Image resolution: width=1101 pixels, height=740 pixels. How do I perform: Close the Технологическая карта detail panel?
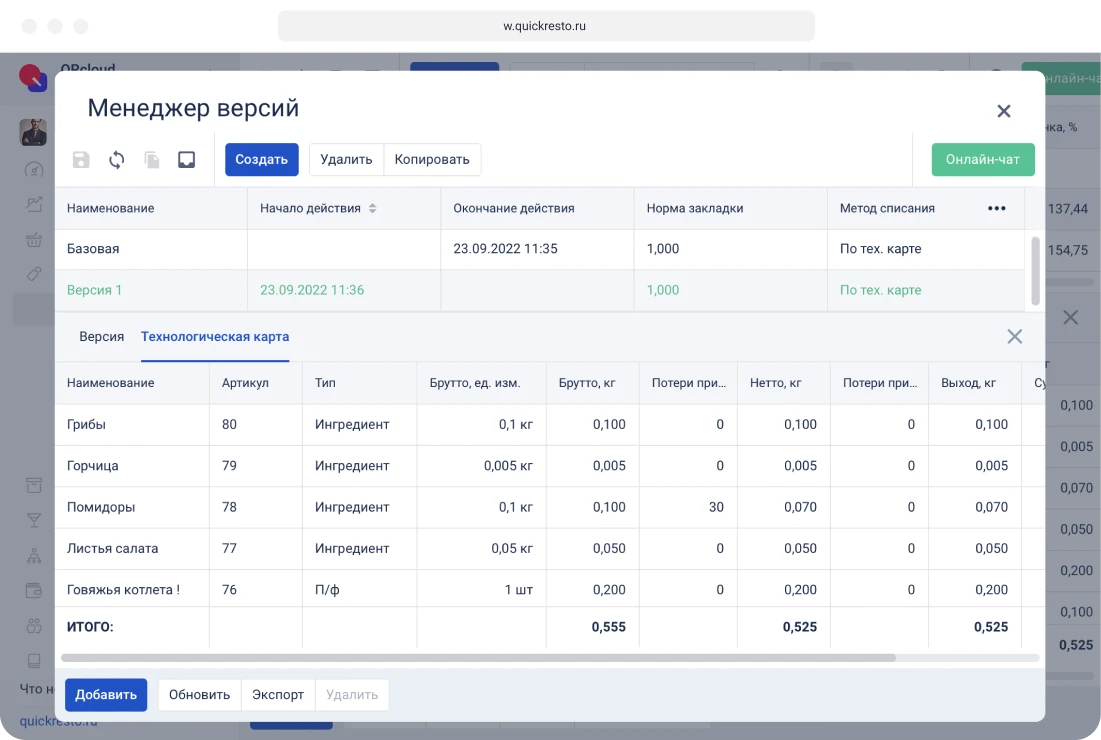1014,337
